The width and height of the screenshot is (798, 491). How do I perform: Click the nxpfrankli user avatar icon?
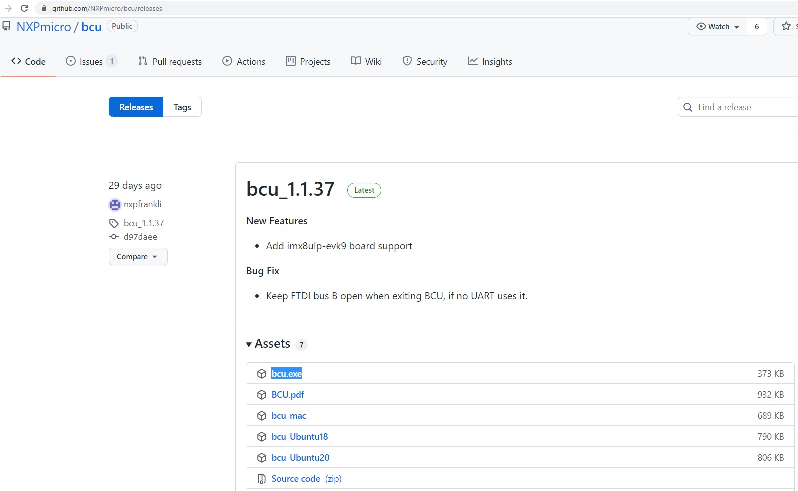tap(115, 204)
